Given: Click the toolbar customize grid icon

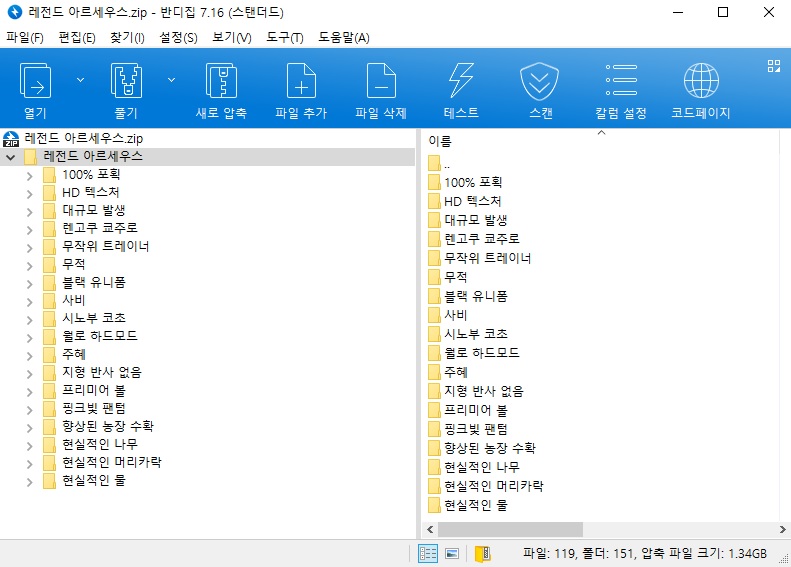Looking at the screenshot, I should click(773, 66).
